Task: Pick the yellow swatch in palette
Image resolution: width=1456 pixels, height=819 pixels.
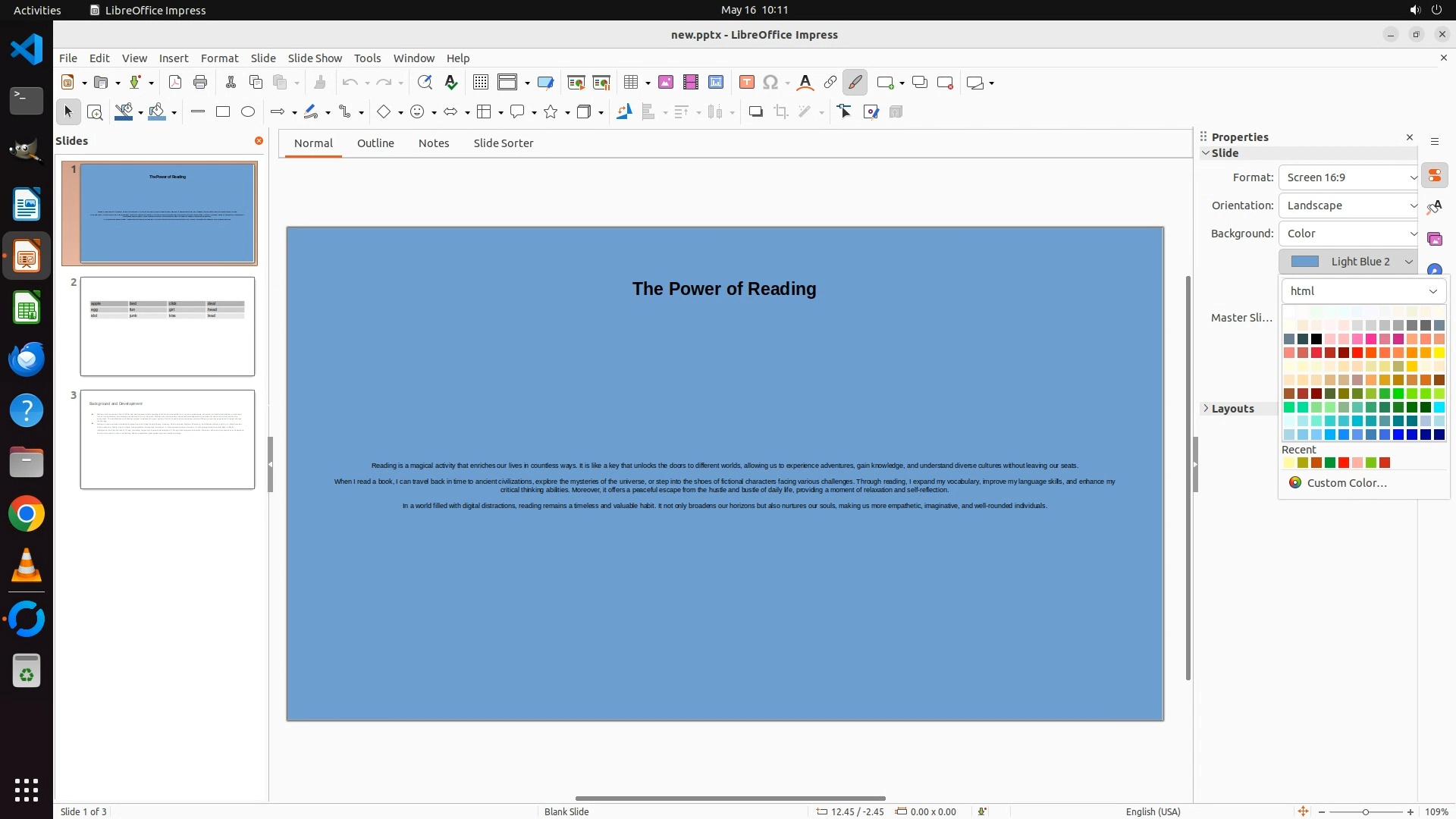Action: (x=1439, y=353)
